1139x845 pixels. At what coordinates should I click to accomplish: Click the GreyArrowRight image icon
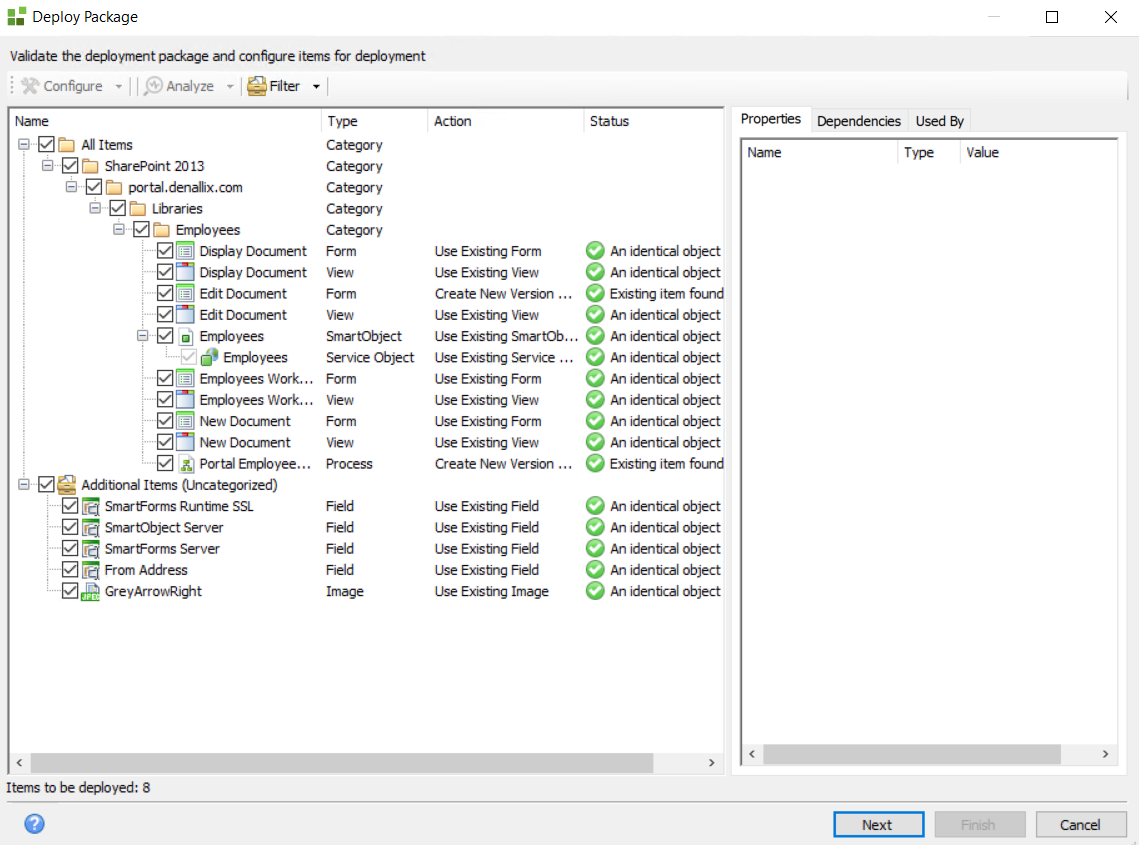click(x=90, y=592)
